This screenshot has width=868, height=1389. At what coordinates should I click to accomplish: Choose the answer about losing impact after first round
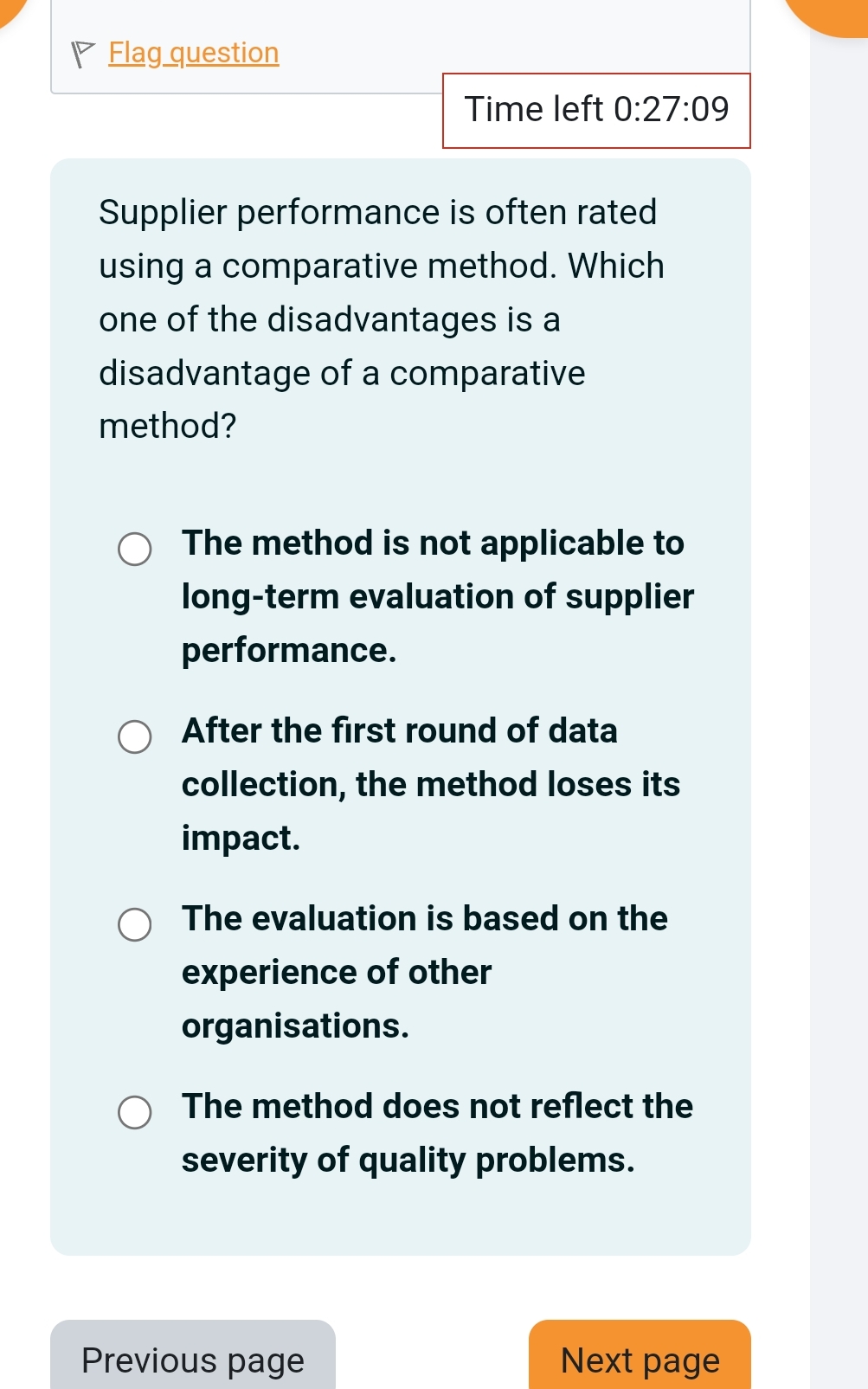(430, 784)
